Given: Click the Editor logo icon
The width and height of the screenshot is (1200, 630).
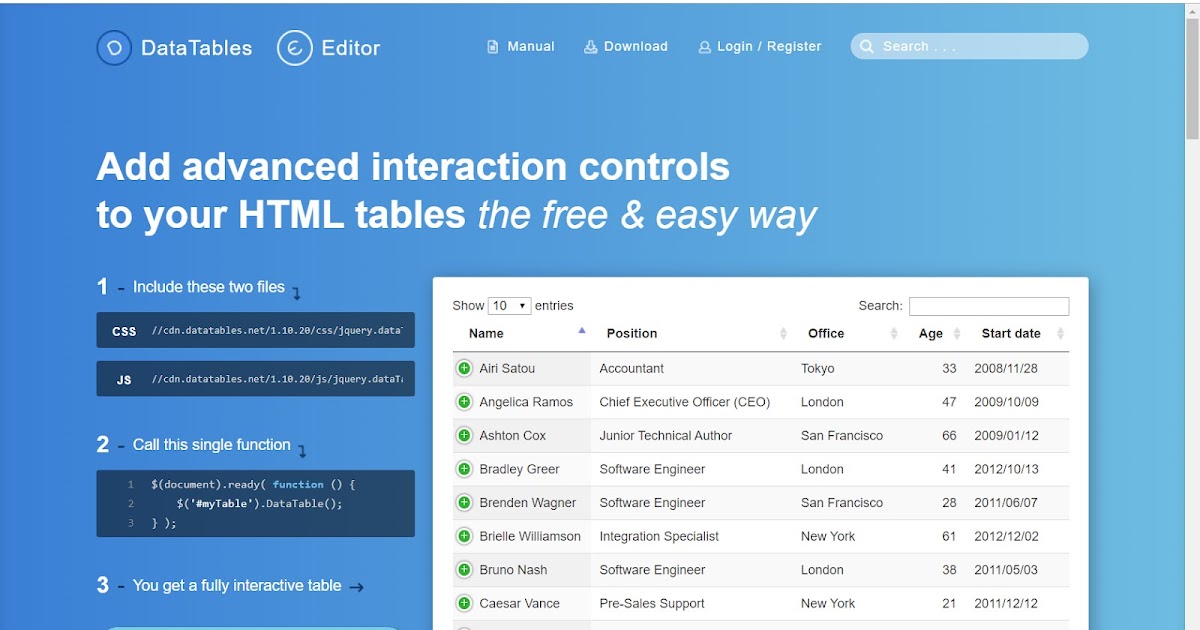Looking at the screenshot, I should tap(293, 47).
